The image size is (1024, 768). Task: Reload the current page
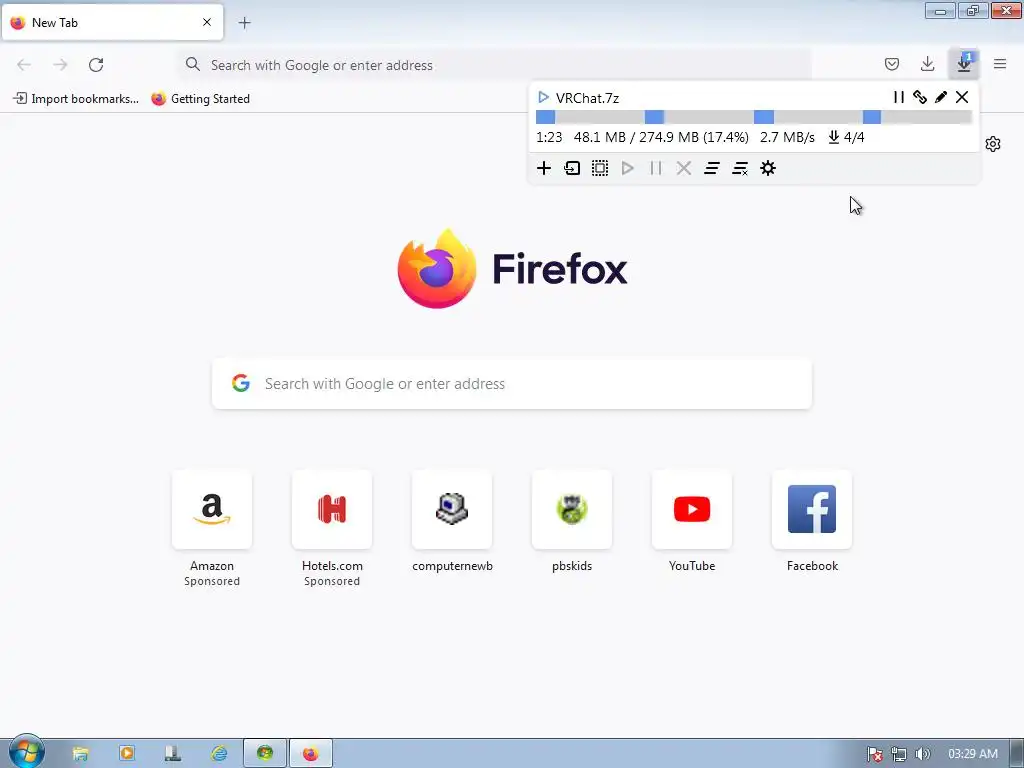point(96,65)
